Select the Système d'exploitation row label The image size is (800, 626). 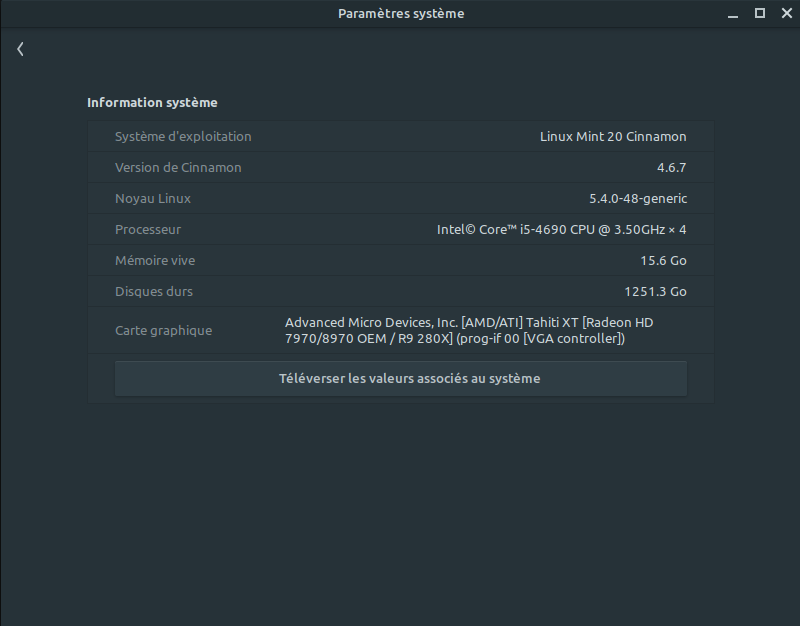click(183, 137)
